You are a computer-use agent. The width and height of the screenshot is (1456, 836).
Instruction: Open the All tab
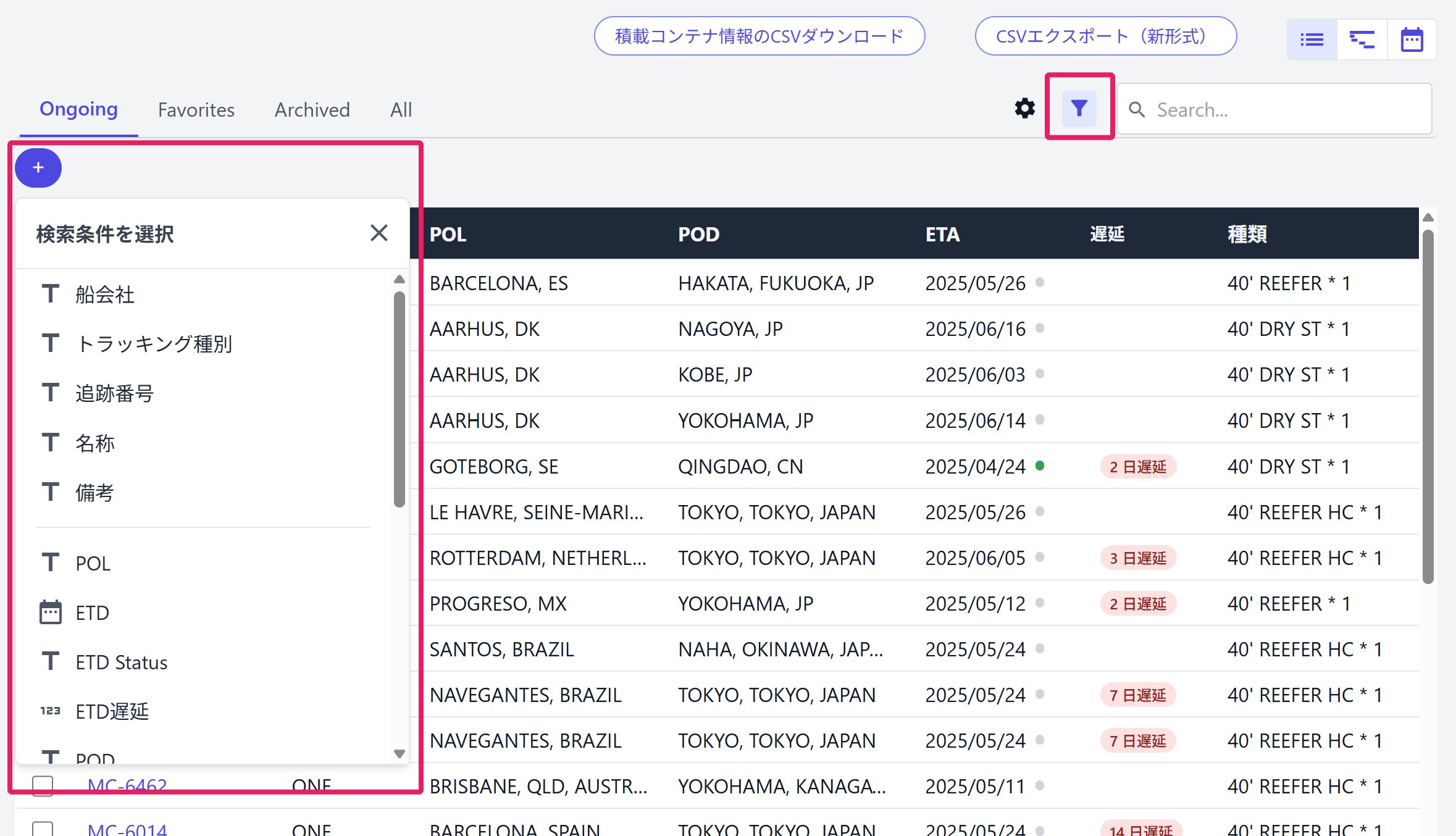pyautogui.click(x=401, y=109)
